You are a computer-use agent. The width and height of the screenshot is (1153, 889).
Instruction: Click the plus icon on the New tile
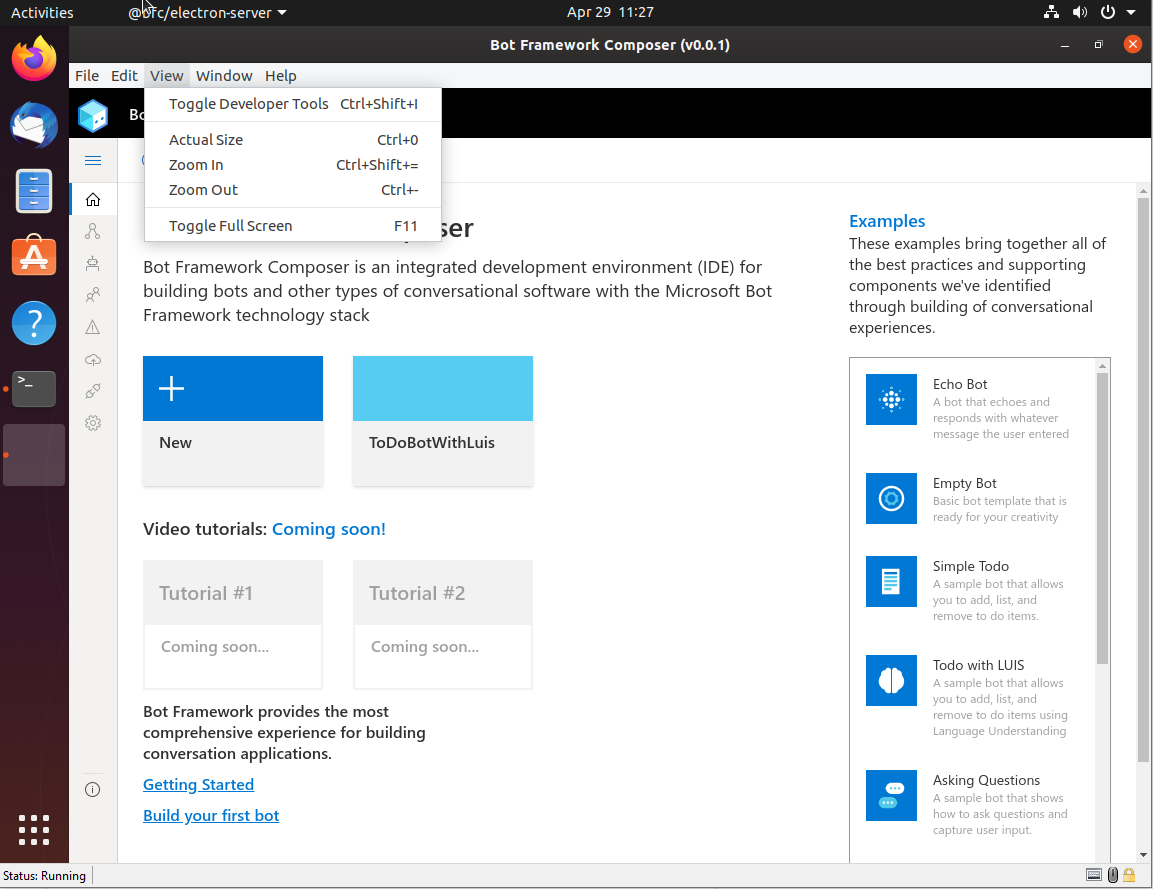point(171,388)
